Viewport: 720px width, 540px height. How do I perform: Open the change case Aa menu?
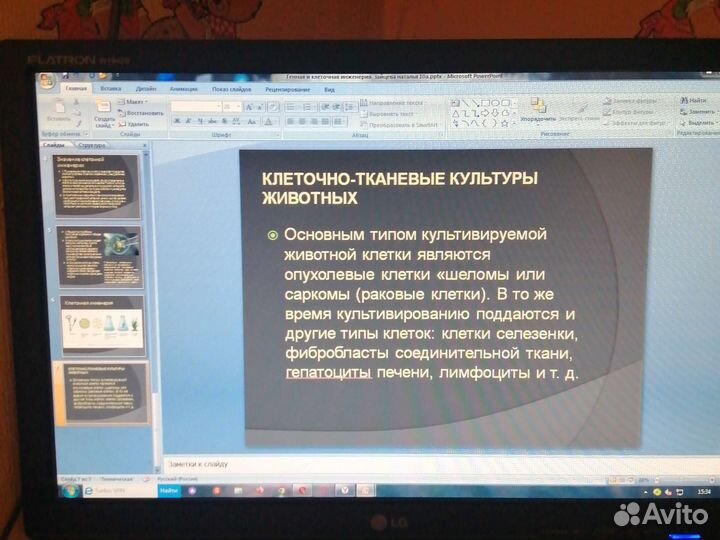coord(252,122)
